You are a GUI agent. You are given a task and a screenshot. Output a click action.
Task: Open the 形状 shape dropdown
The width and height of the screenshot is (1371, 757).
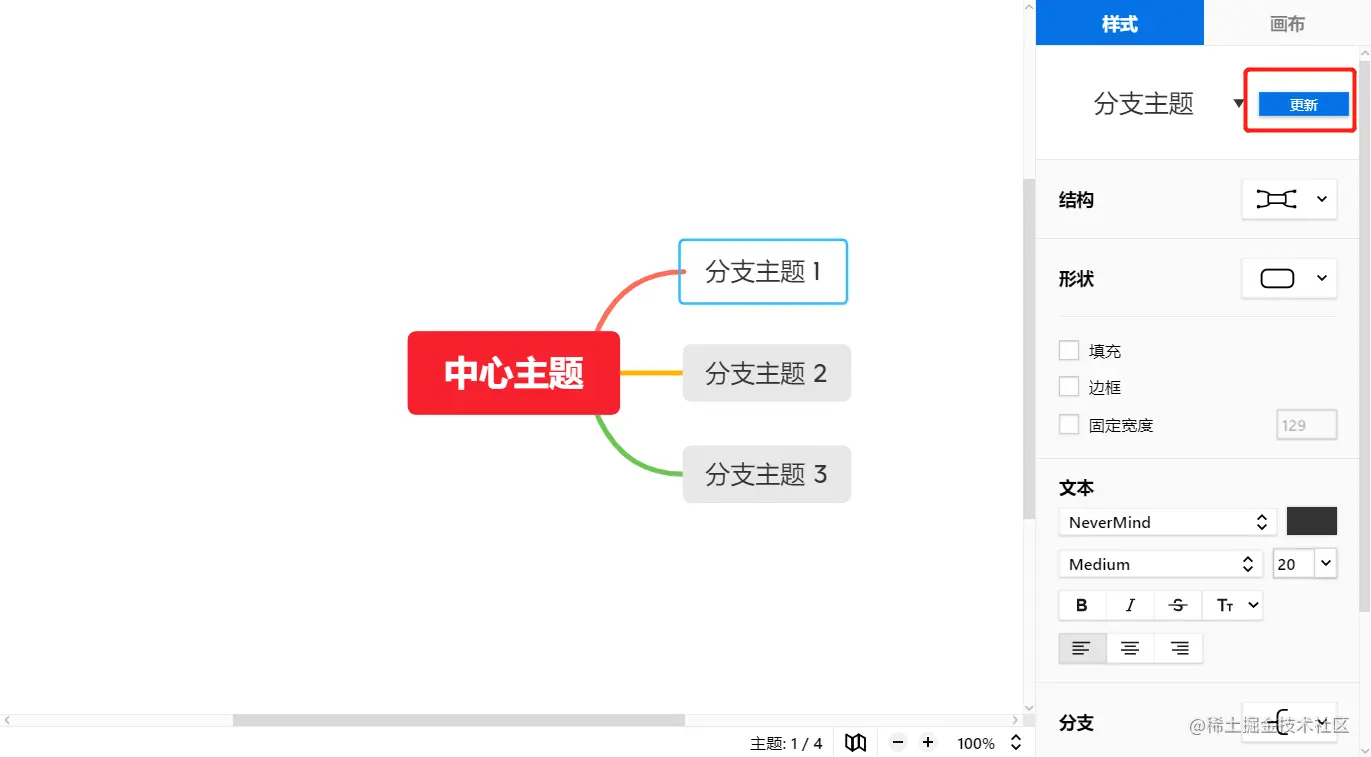pos(1289,278)
